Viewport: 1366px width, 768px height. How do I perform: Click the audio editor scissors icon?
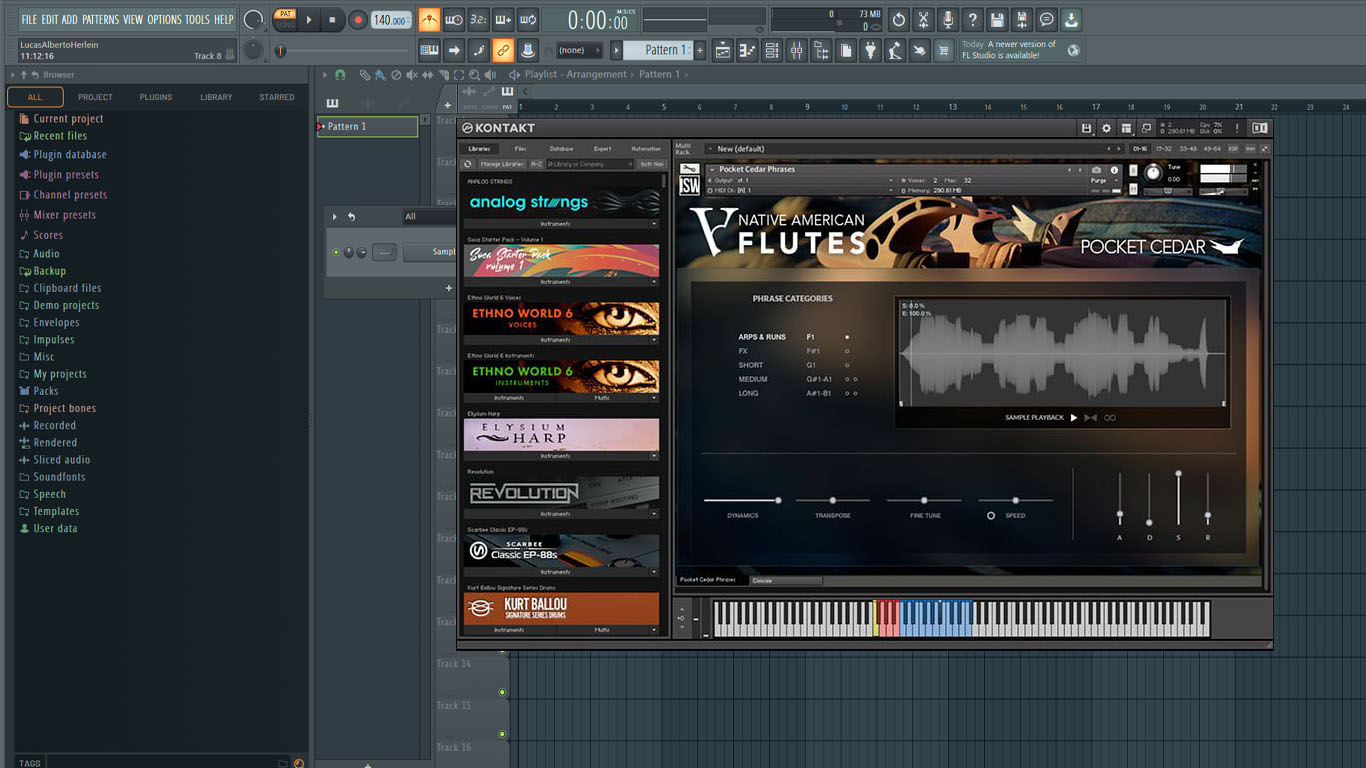(x=923, y=19)
